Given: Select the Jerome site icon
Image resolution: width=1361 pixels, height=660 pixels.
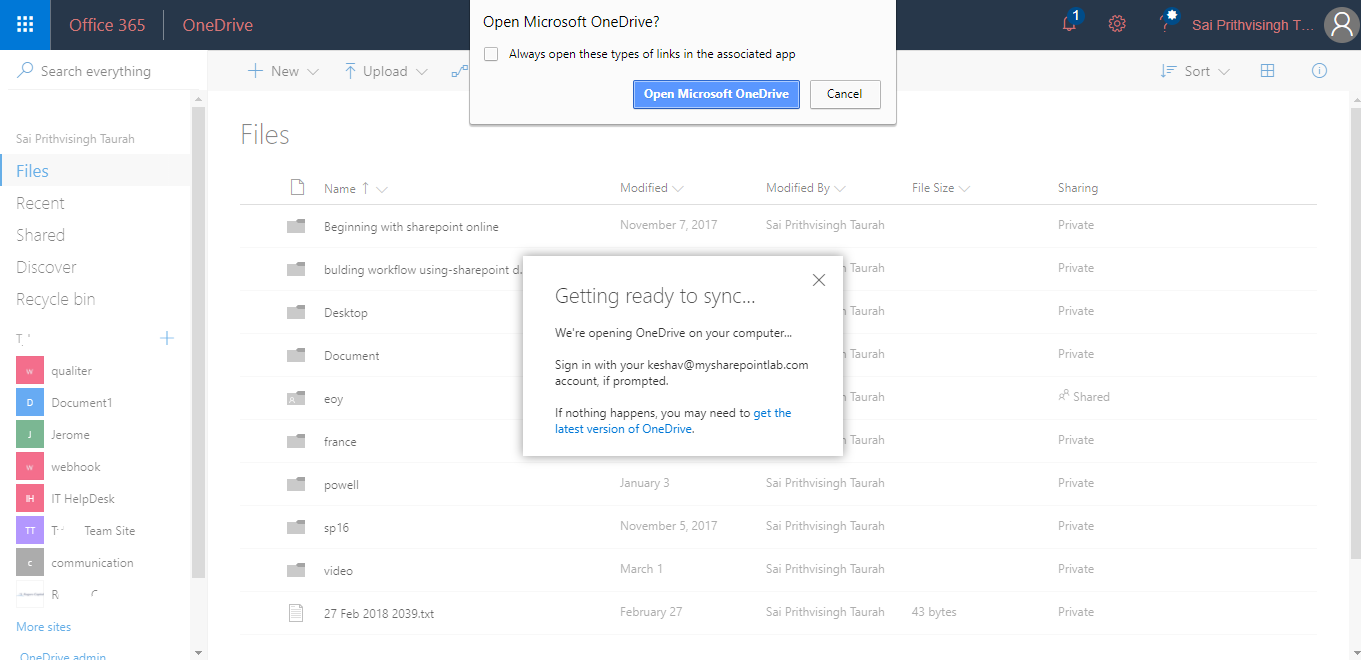Looking at the screenshot, I should (30, 435).
